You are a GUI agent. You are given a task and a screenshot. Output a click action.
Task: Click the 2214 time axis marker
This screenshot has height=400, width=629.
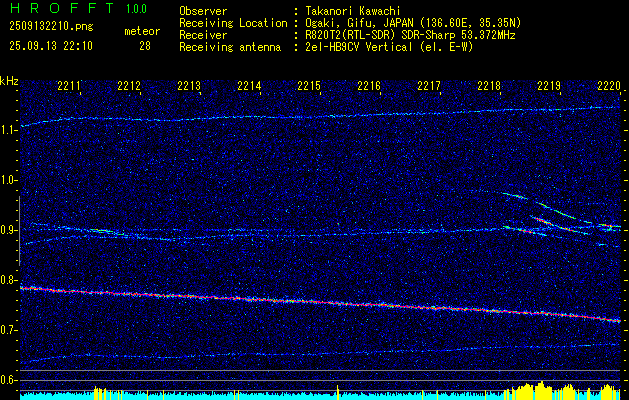(249, 85)
